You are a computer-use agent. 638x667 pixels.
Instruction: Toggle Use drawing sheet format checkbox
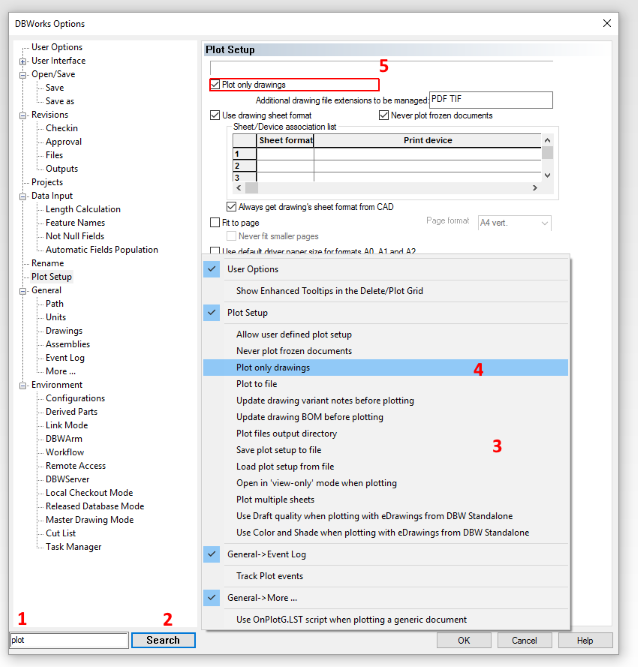pos(215,115)
